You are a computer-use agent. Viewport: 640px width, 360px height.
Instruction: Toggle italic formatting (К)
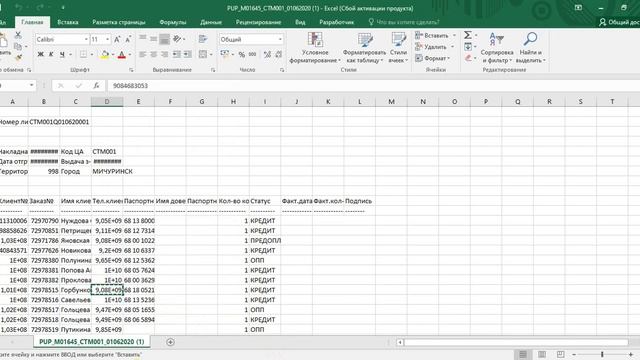[51, 54]
